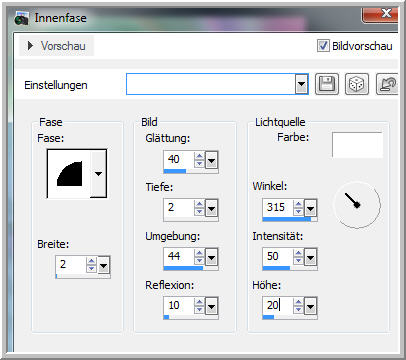
Task: Open the Breite slider dropdown arrow
Action: tap(104, 266)
